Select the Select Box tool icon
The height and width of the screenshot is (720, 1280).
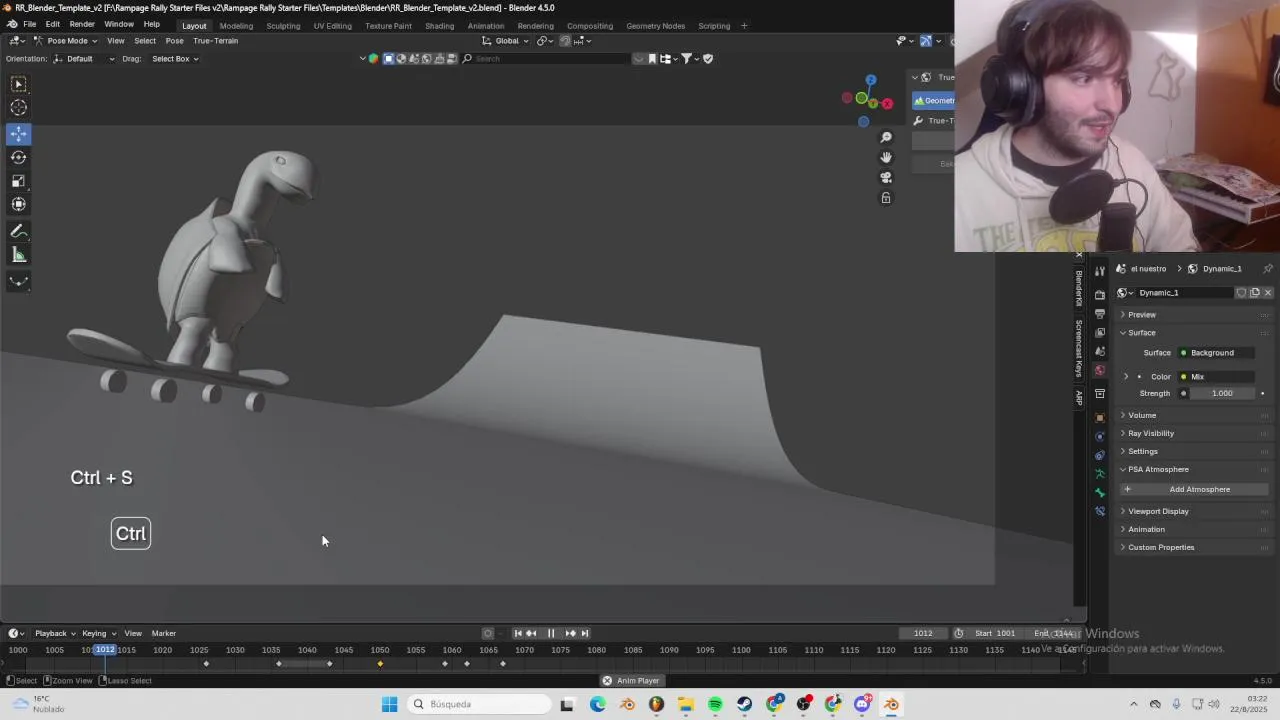click(19, 84)
